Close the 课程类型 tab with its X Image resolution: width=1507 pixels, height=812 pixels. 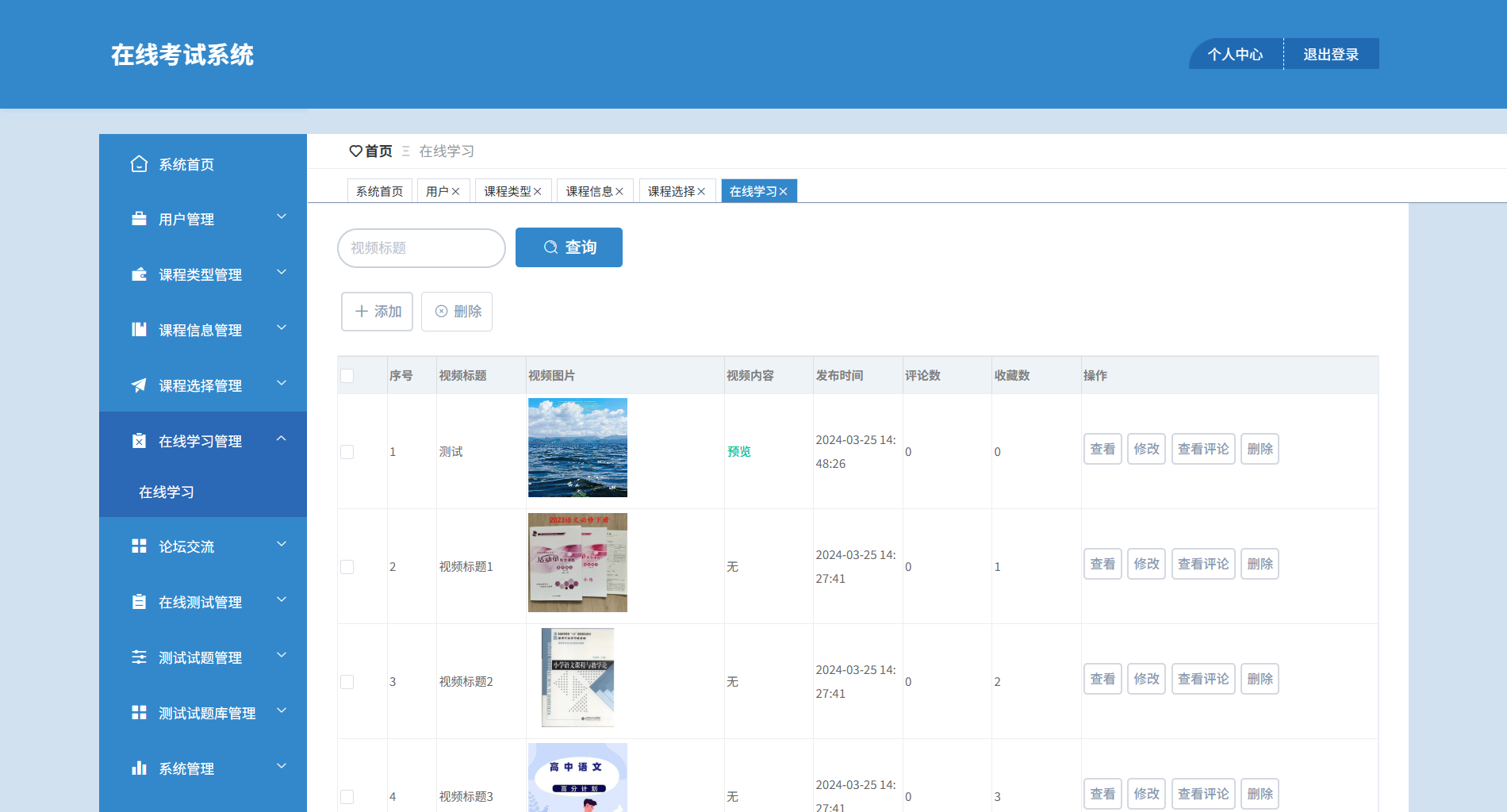click(x=537, y=192)
